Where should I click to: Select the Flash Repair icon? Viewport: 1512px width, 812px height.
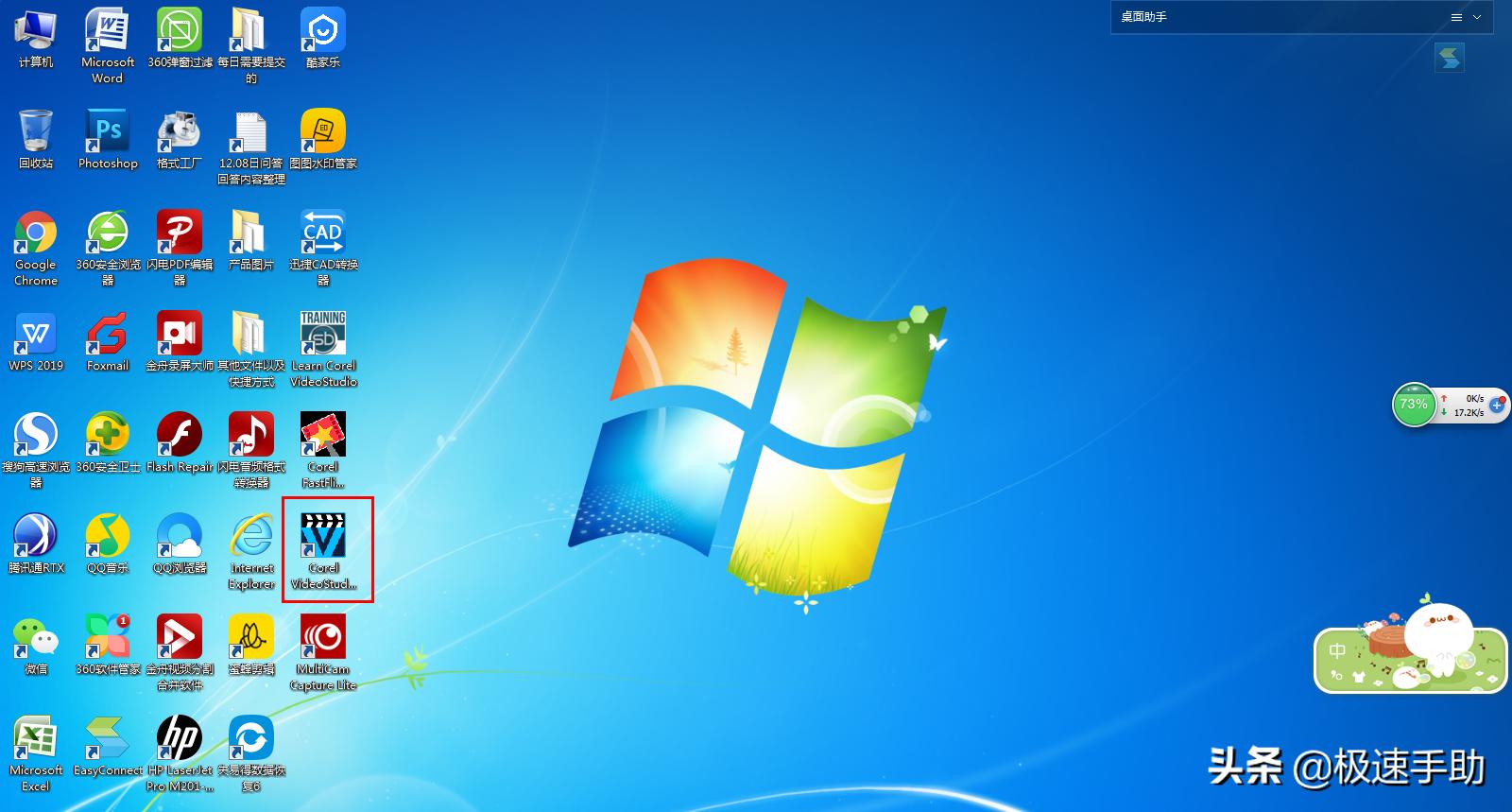click(x=180, y=443)
